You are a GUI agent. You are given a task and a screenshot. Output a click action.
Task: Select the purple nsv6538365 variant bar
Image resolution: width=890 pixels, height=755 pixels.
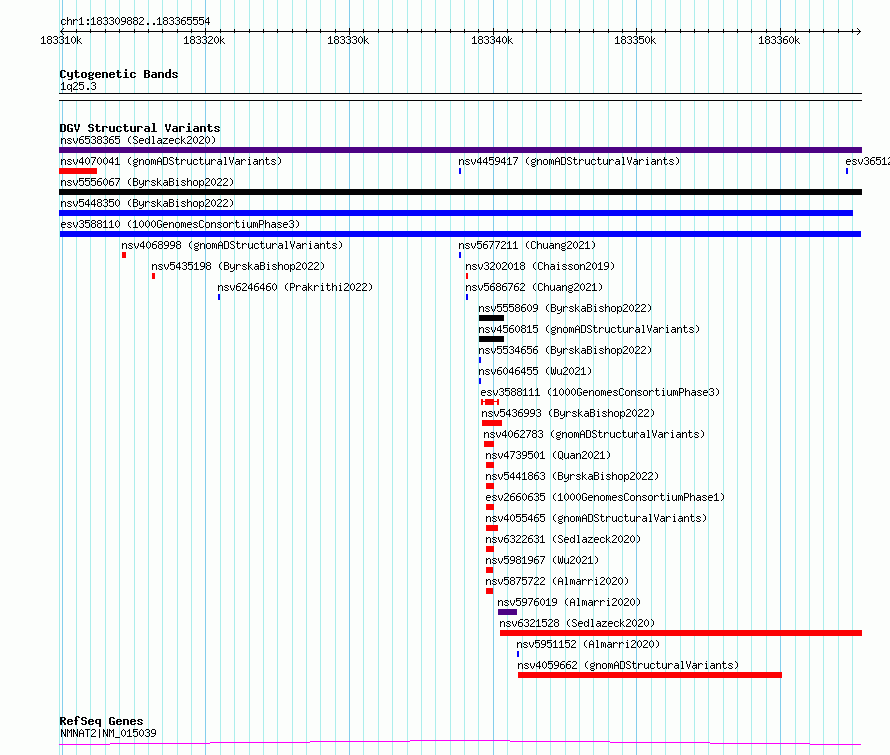(460, 150)
